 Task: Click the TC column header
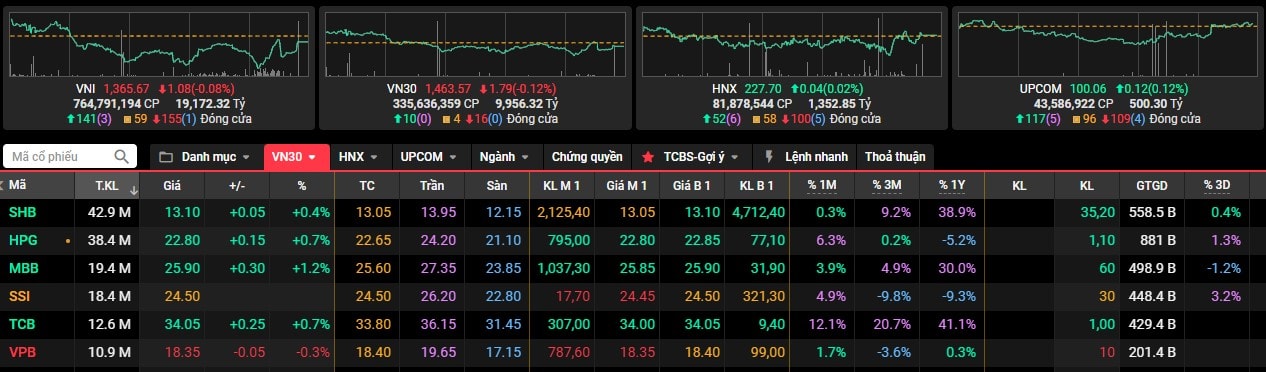[x=367, y=185]
